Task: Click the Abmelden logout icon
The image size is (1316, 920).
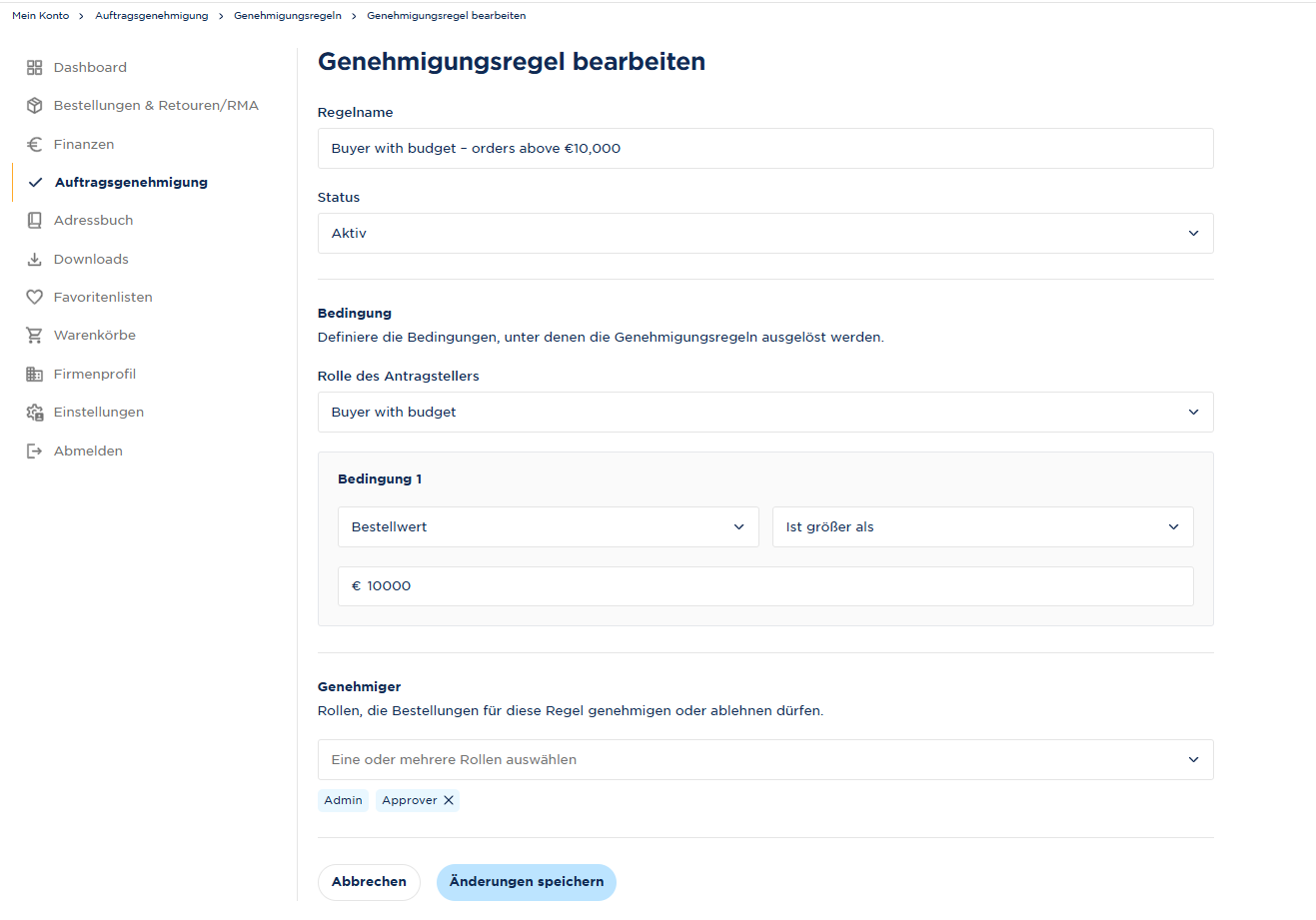Action: 35,452
